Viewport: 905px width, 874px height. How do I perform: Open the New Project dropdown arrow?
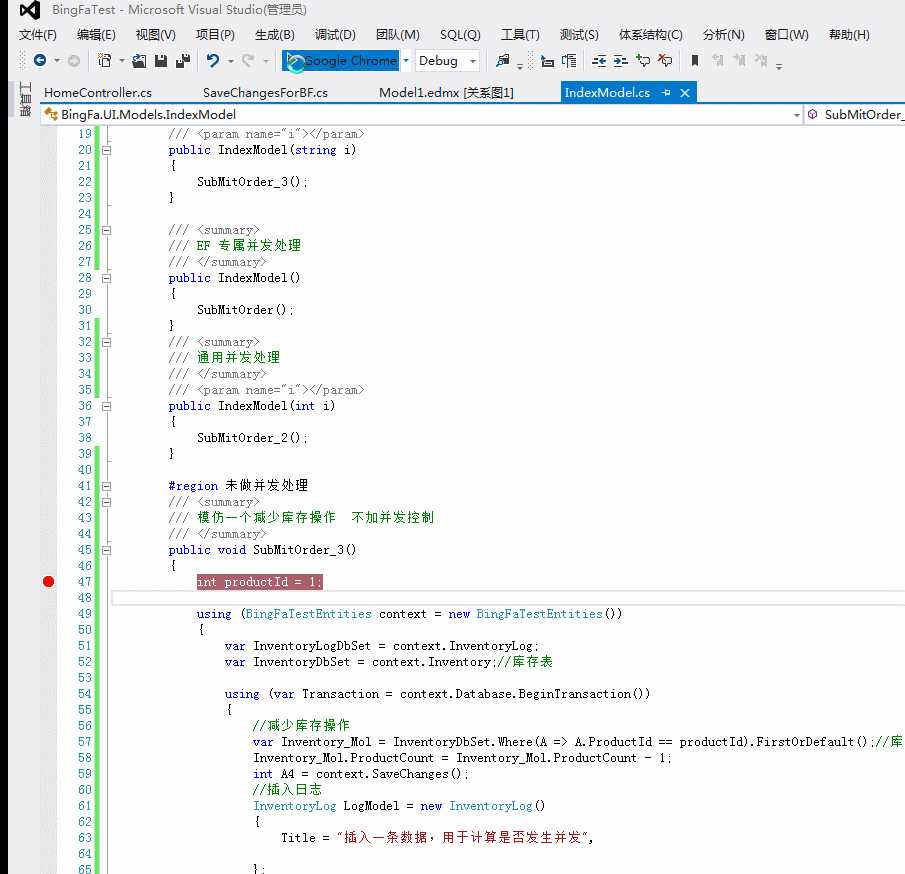click(121, 61)
